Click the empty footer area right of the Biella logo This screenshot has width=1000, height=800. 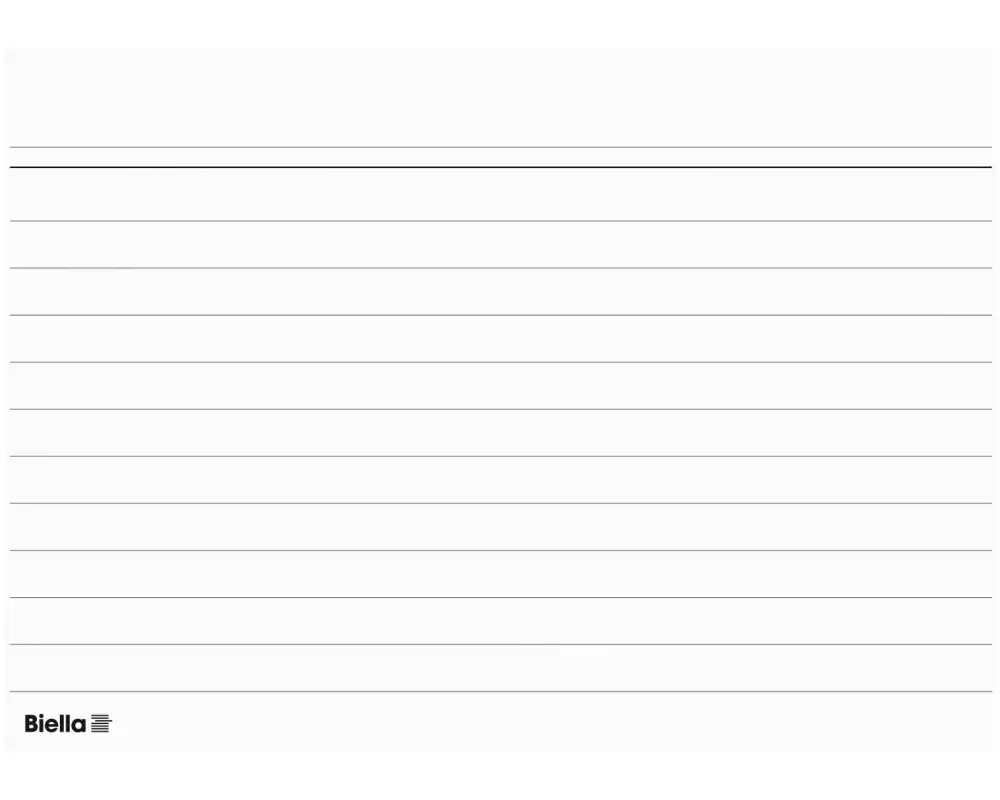tap(550, 722)
